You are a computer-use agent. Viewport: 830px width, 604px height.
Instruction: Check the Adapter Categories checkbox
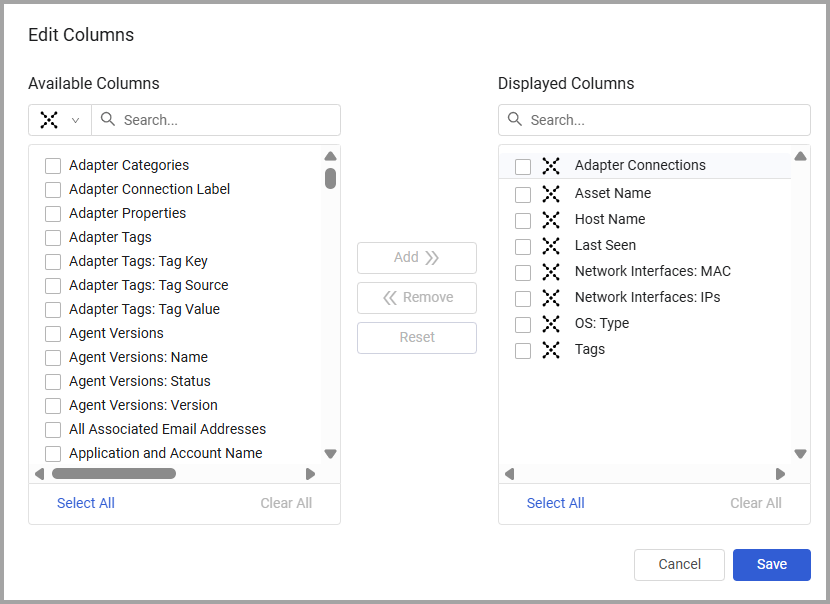click(x=53, y=166)
